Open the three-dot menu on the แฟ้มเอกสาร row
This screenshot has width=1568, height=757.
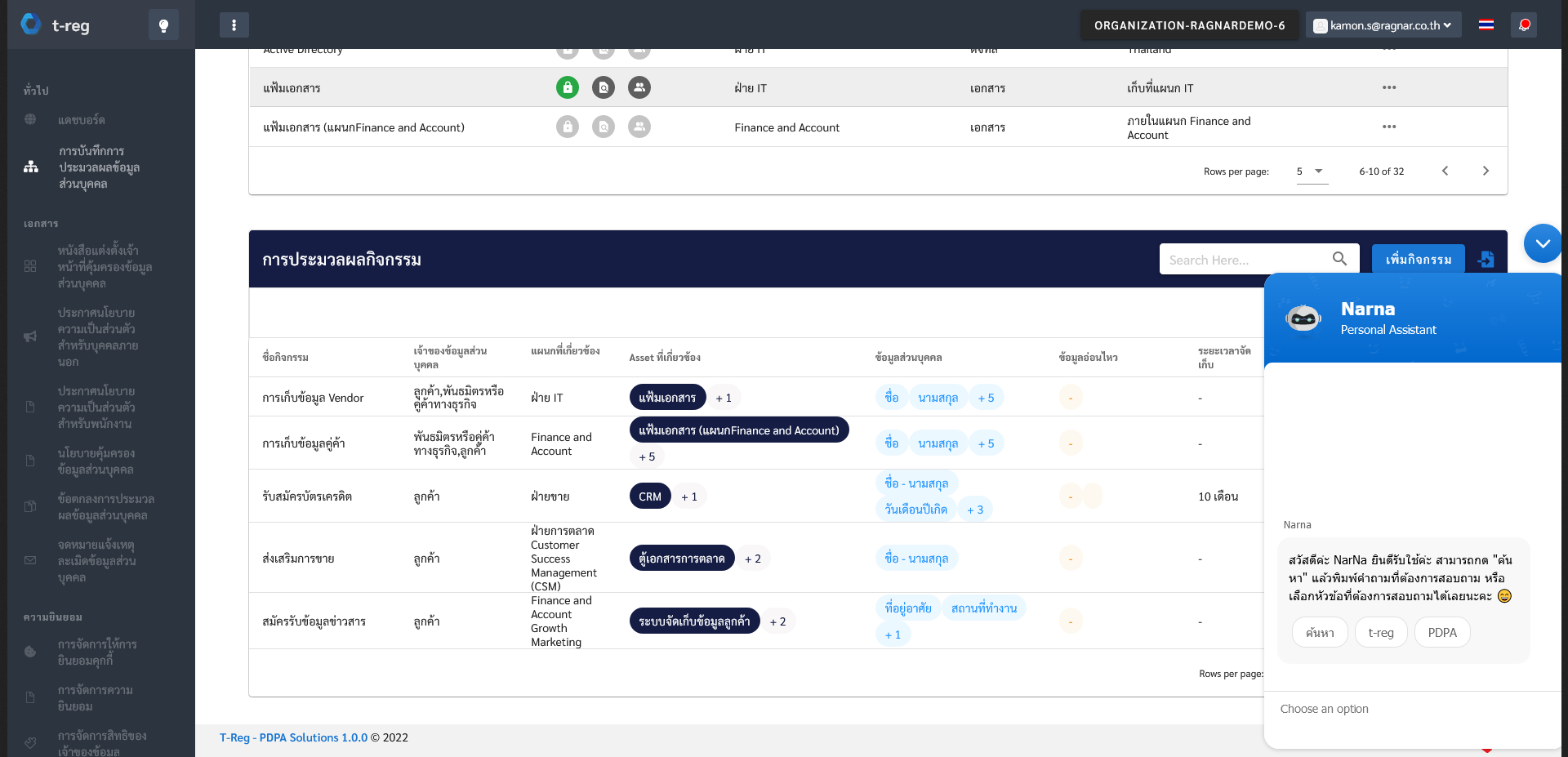pyautogui.click(x=1389, y=87)
